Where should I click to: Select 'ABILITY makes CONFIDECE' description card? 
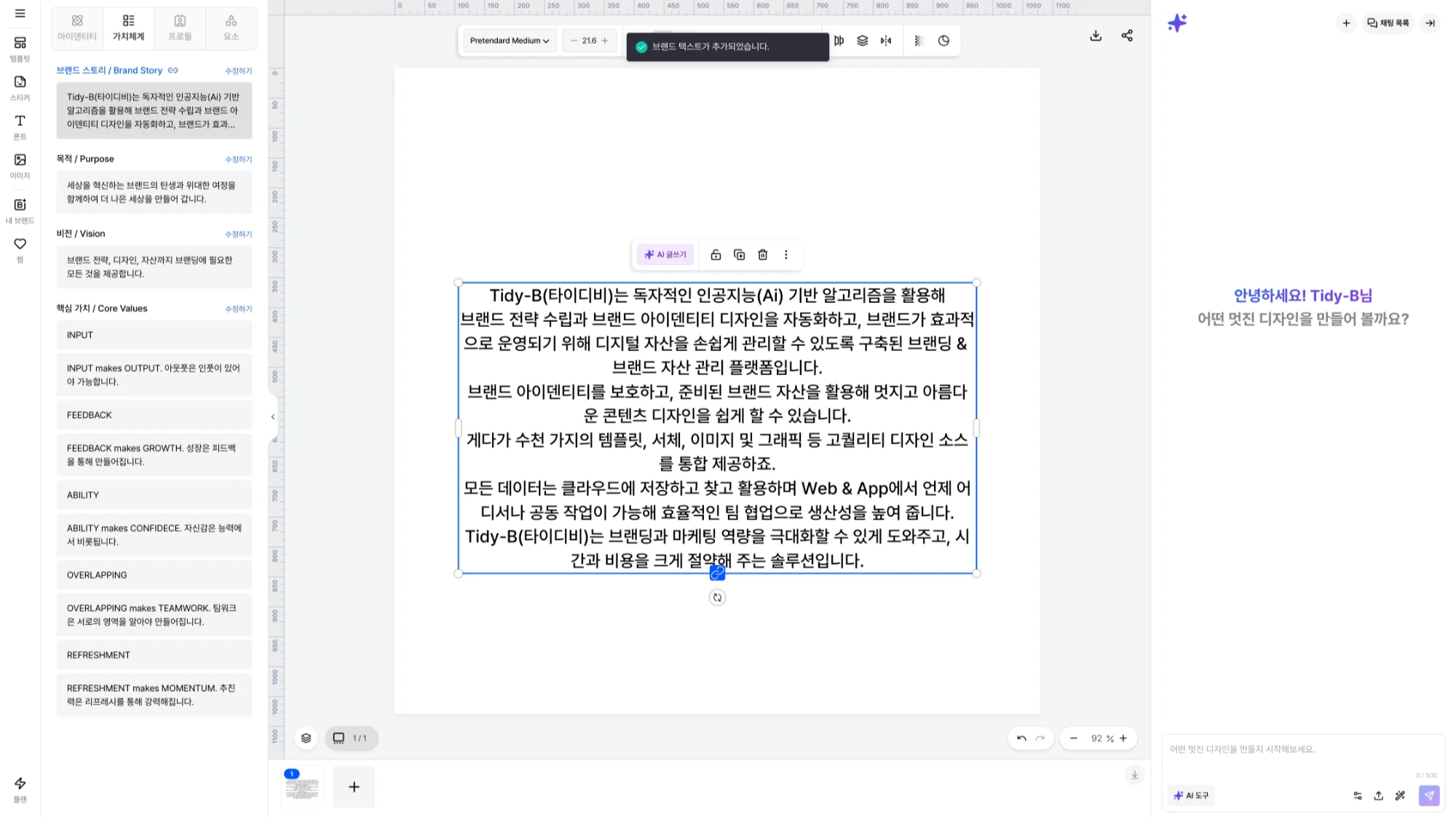[154, 535]
